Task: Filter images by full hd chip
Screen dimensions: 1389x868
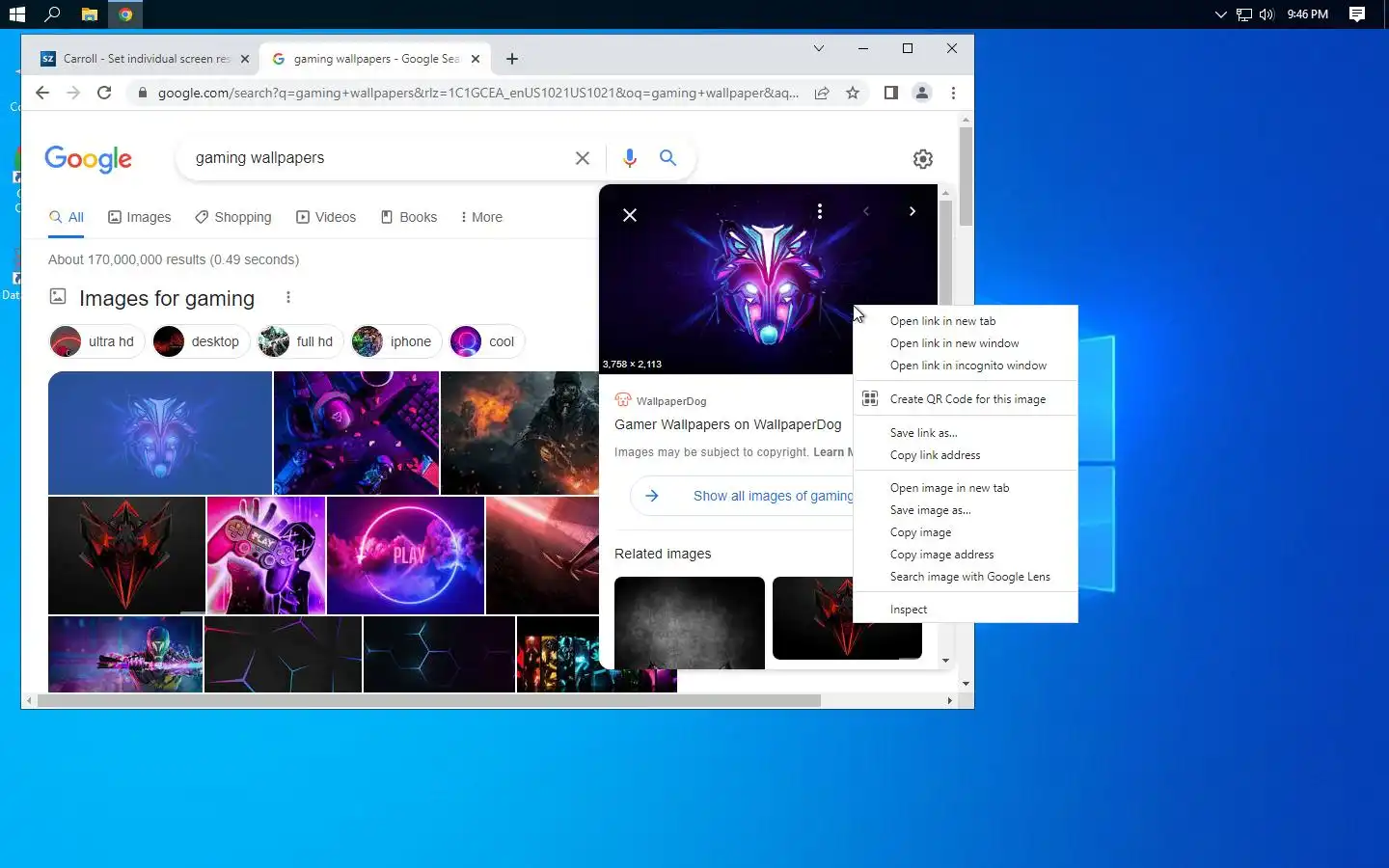Action: 301,341
